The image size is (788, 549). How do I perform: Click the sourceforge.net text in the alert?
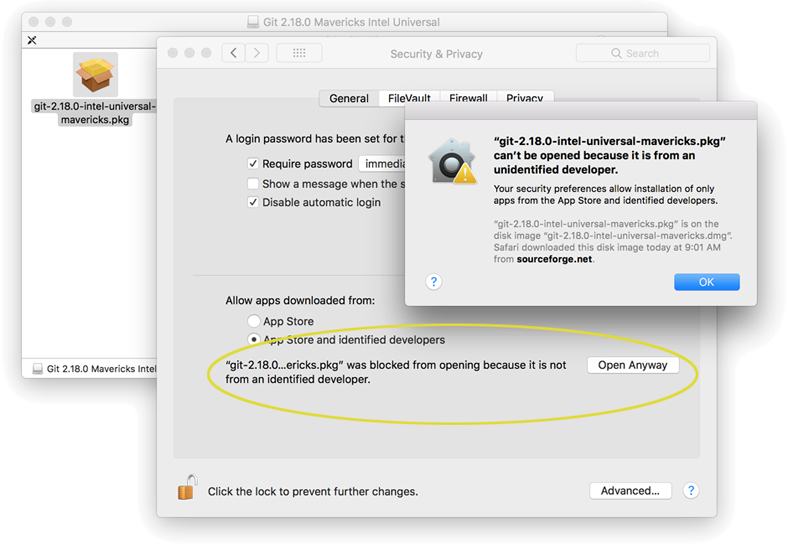(554, 259)
